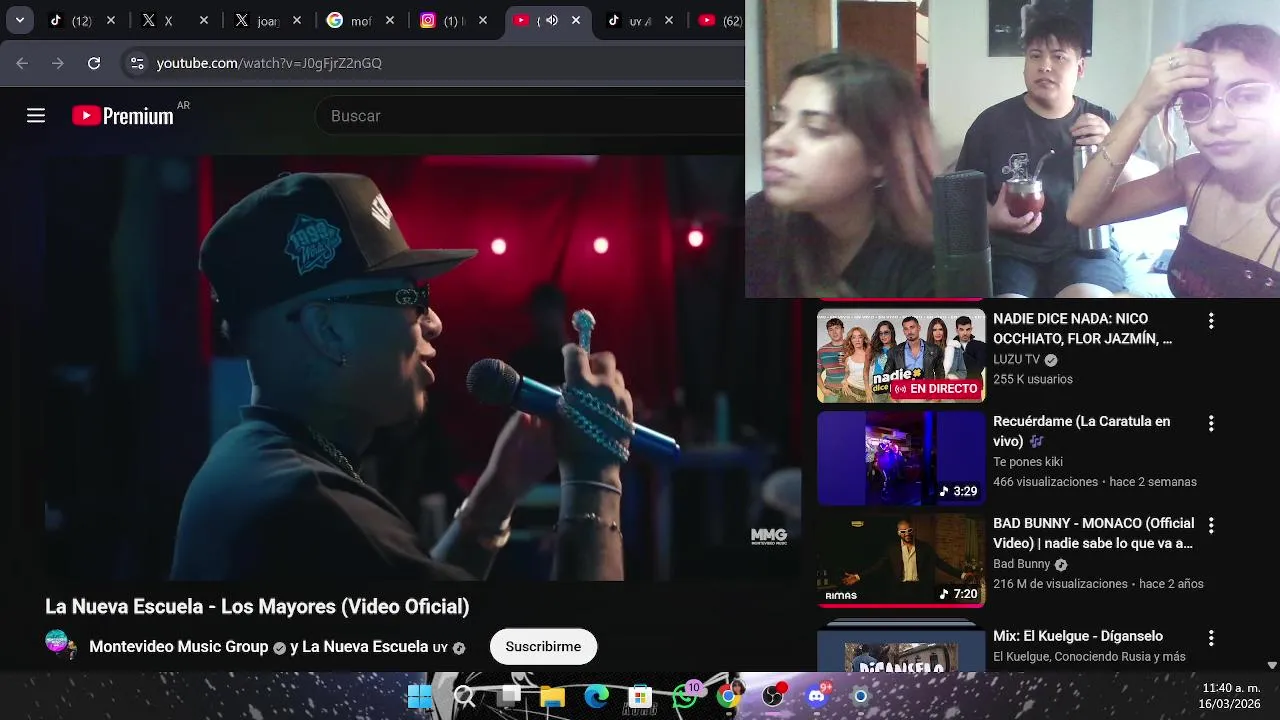This screenshot has height=720, width=1280.
Task: Open the tab search dropdown arrow
Action: tap(20, 20)
